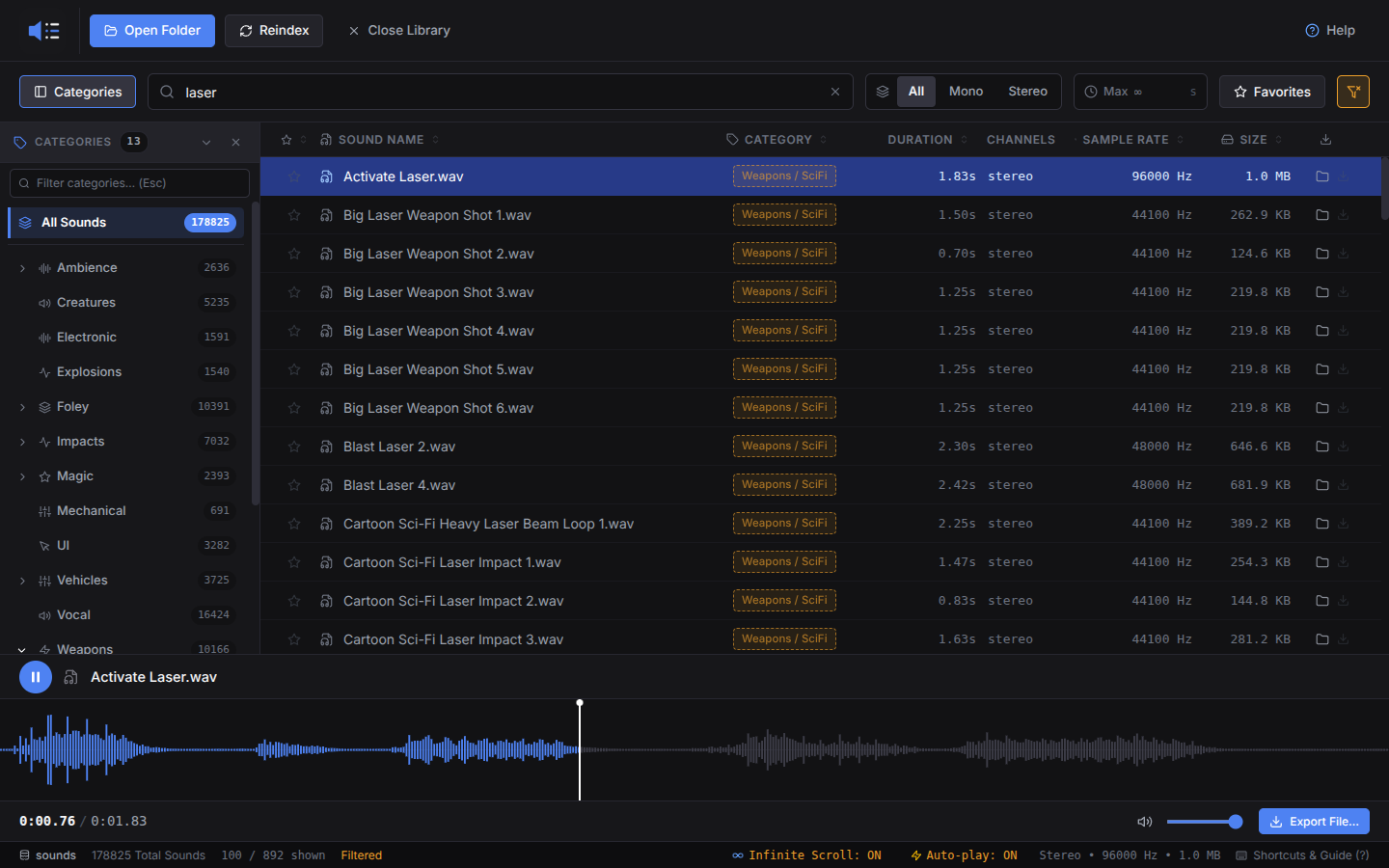
Task: Favorite Big Laser Weapon Shot 3.wav with star
Action: (x=294, y=292)
